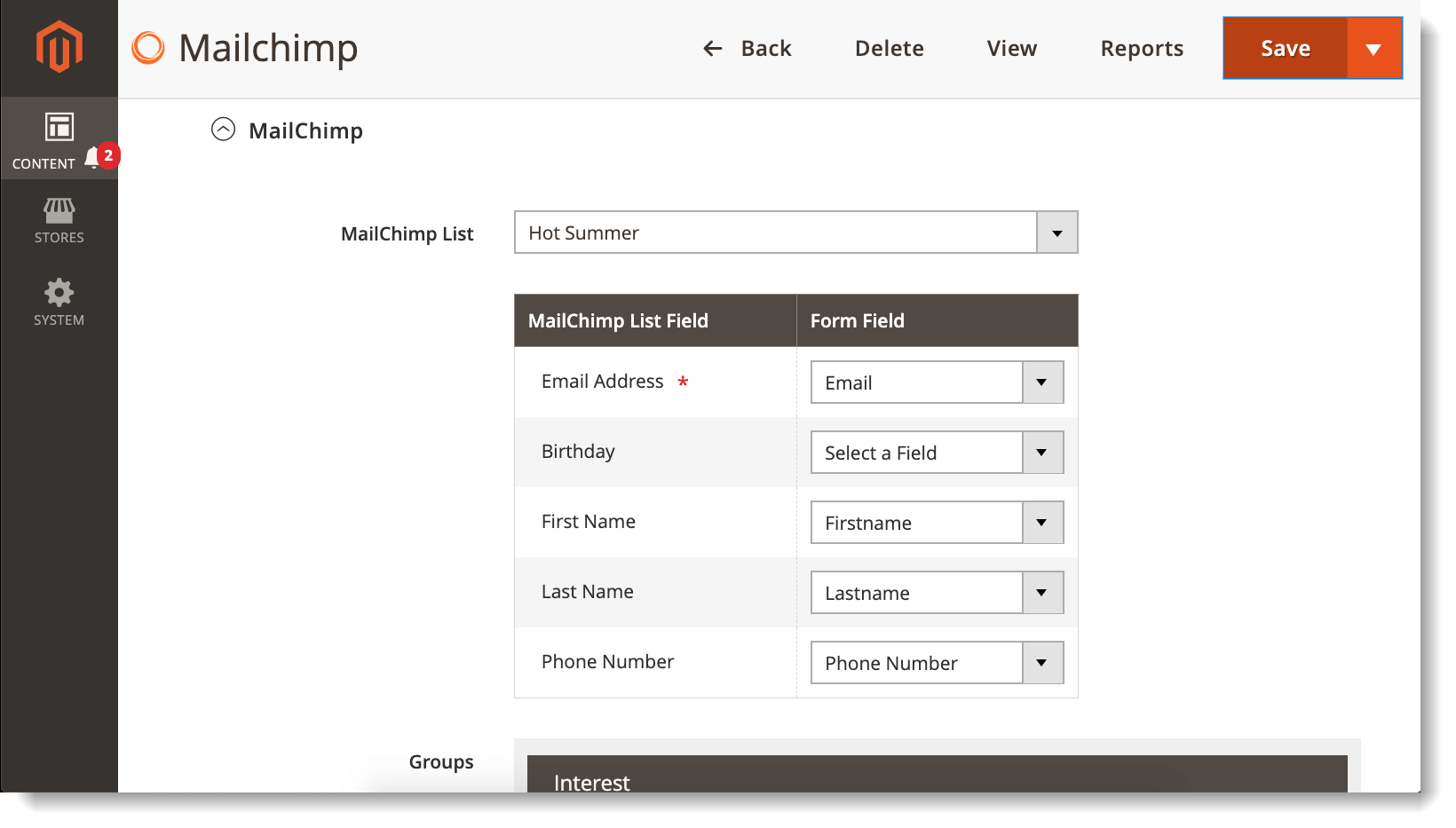
Task: Open First Name form field dropdown
Action: click(x=938, y=523)
